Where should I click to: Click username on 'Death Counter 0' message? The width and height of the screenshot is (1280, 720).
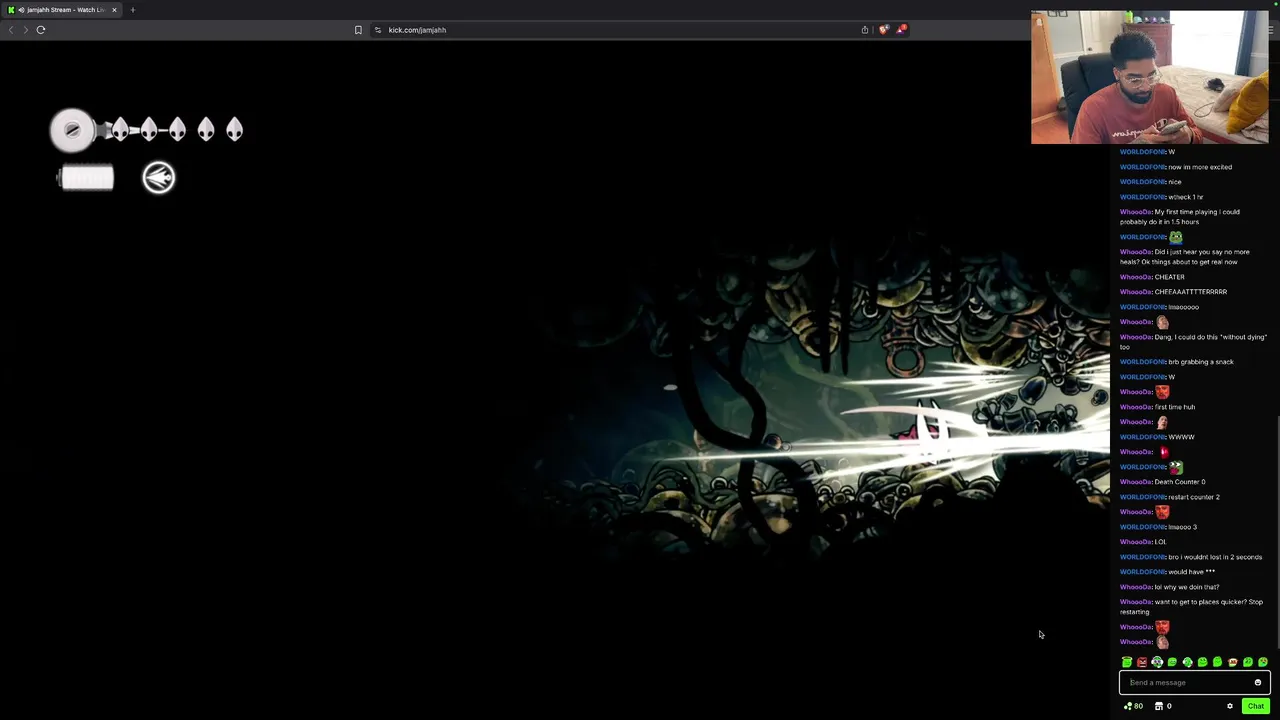(x=1135, y=482)
